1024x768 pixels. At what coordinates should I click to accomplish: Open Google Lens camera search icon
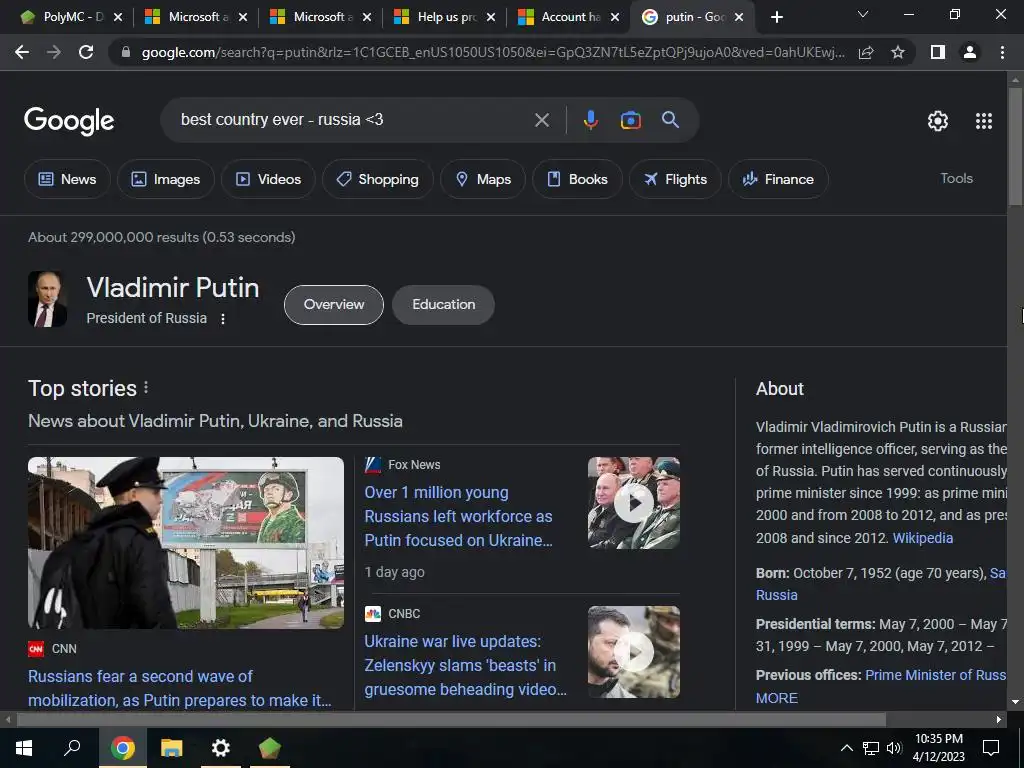click(x=630, y=120)
